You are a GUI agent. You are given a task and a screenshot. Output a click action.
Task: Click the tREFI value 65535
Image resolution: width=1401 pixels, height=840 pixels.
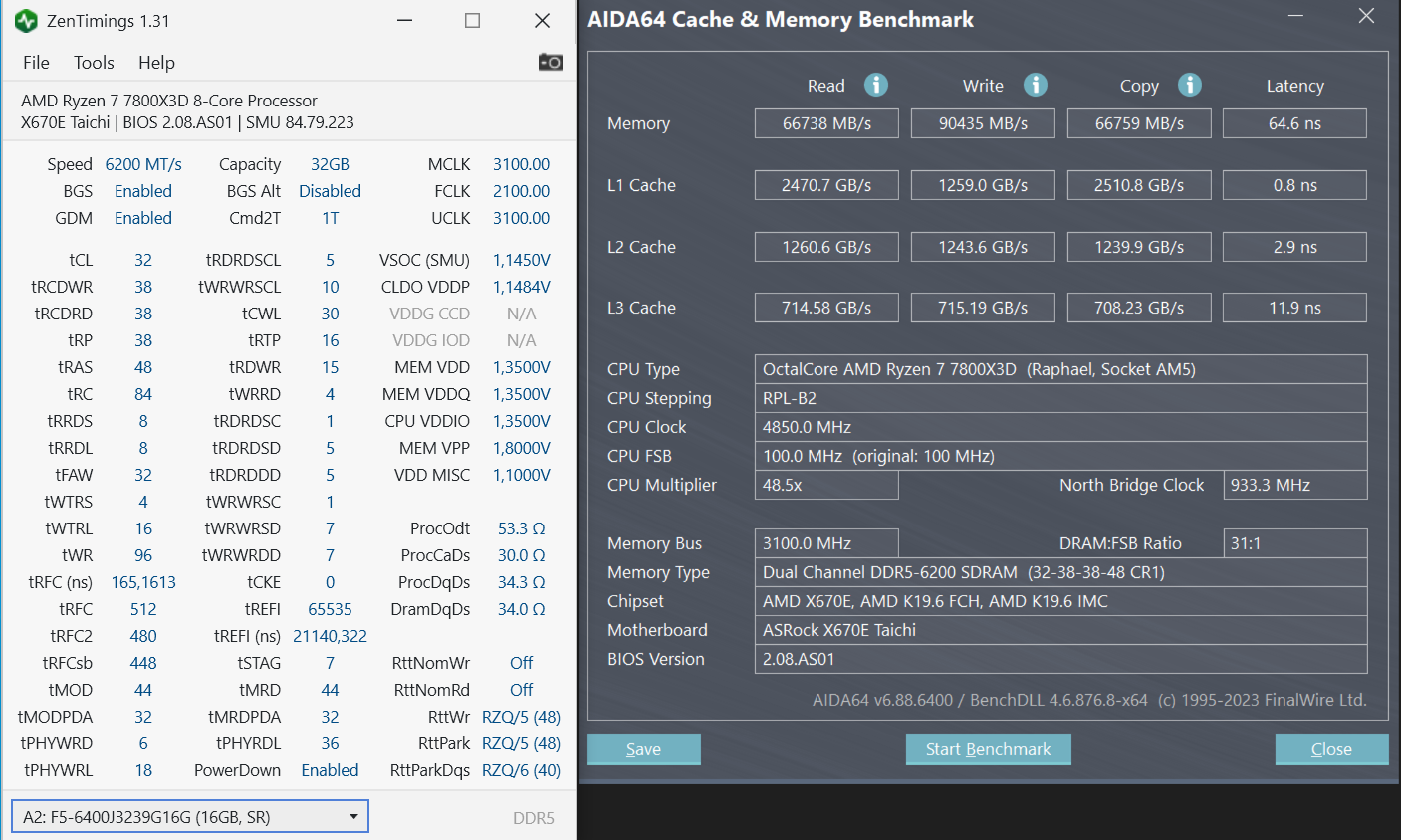point(330,609)
